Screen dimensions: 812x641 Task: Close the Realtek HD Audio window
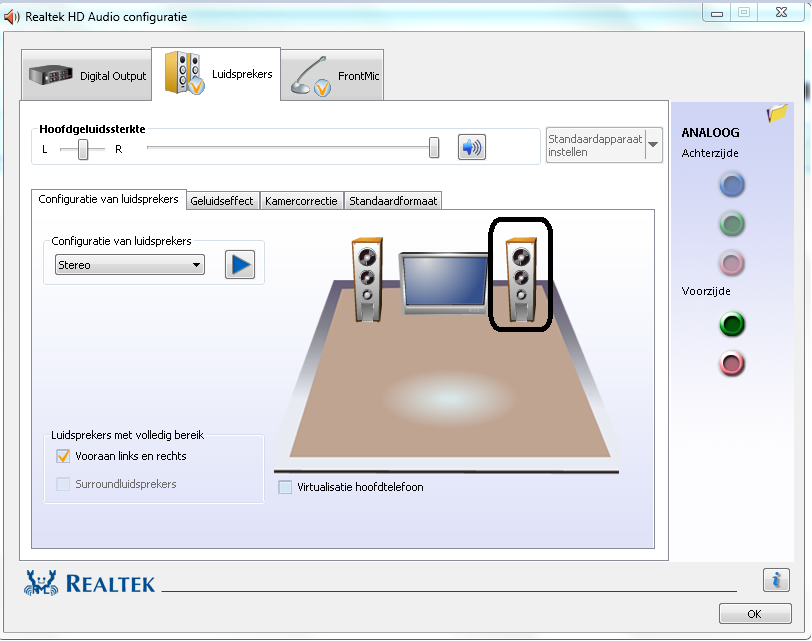coord(782,12)
